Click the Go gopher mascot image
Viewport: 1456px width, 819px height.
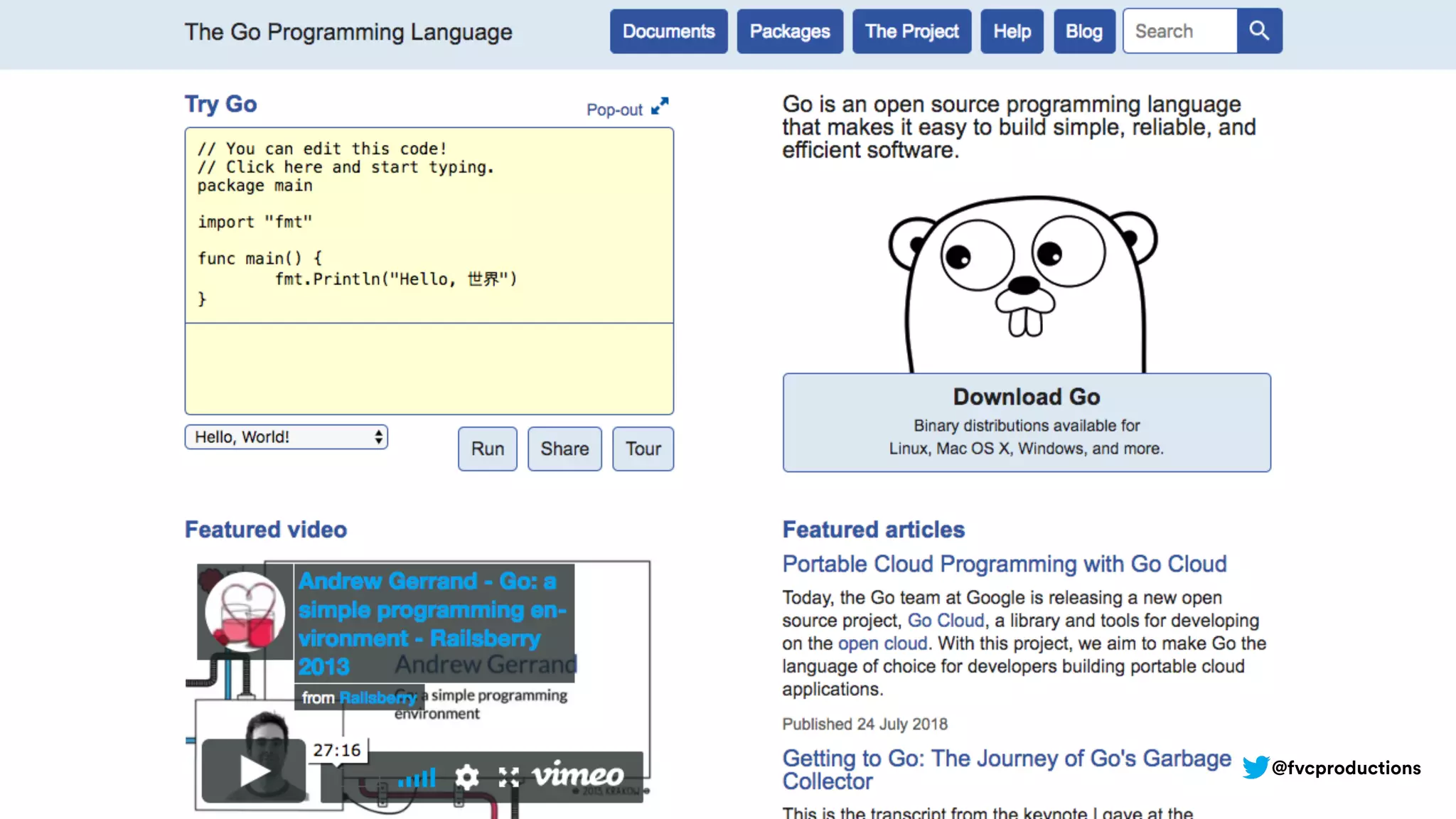click(1024, 284)
